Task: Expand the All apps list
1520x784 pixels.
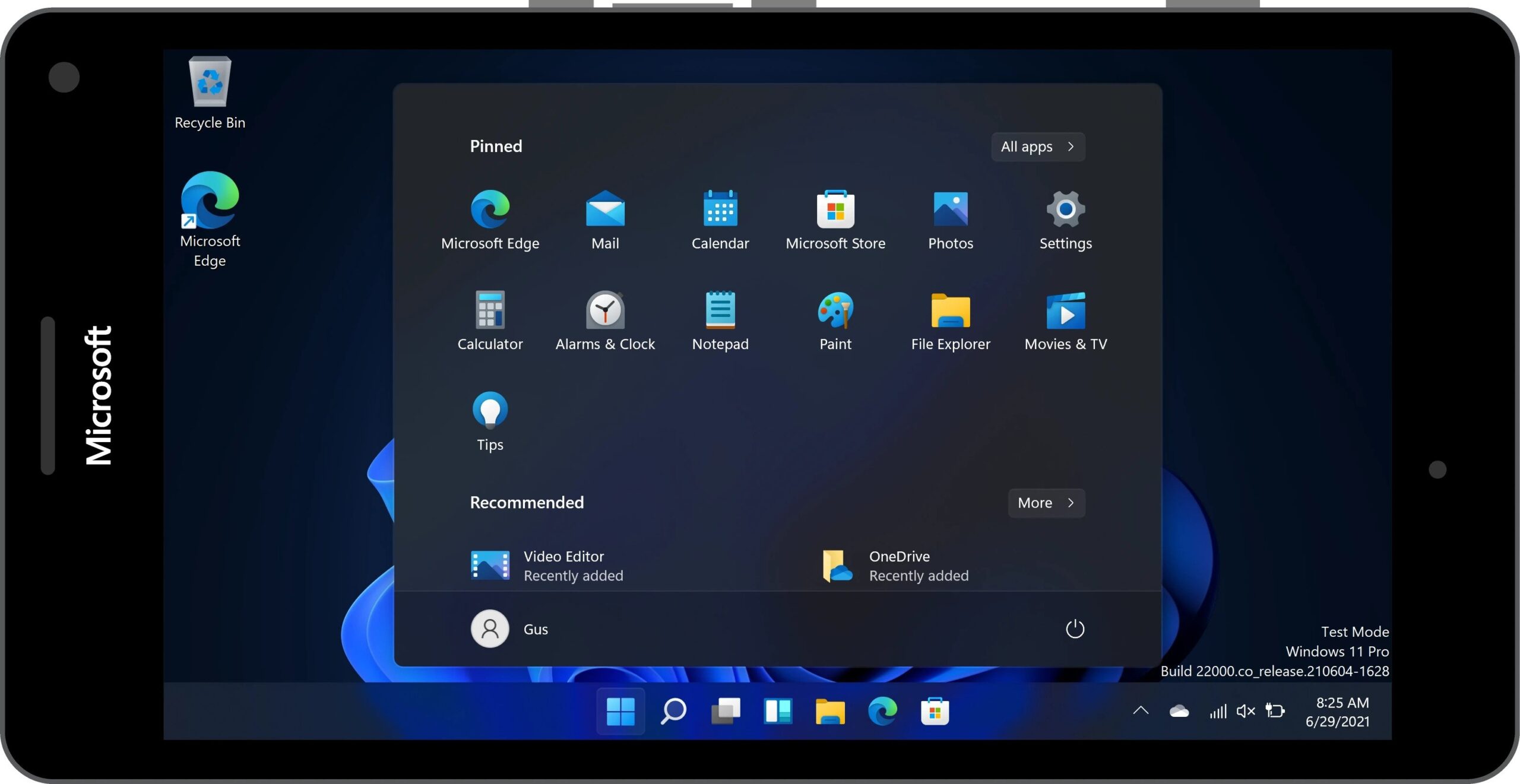Action: pos(1038,147)
